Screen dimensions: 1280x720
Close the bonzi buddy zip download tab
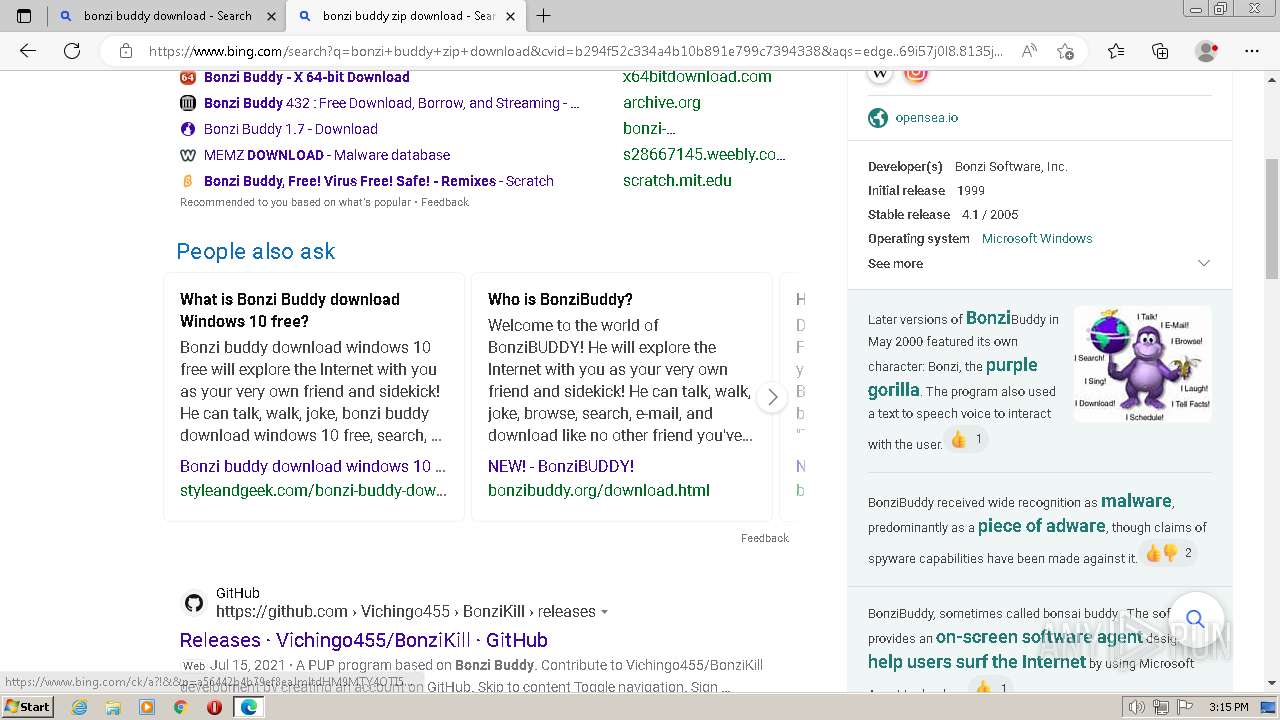pyautogui.click(x=510, y=16)
